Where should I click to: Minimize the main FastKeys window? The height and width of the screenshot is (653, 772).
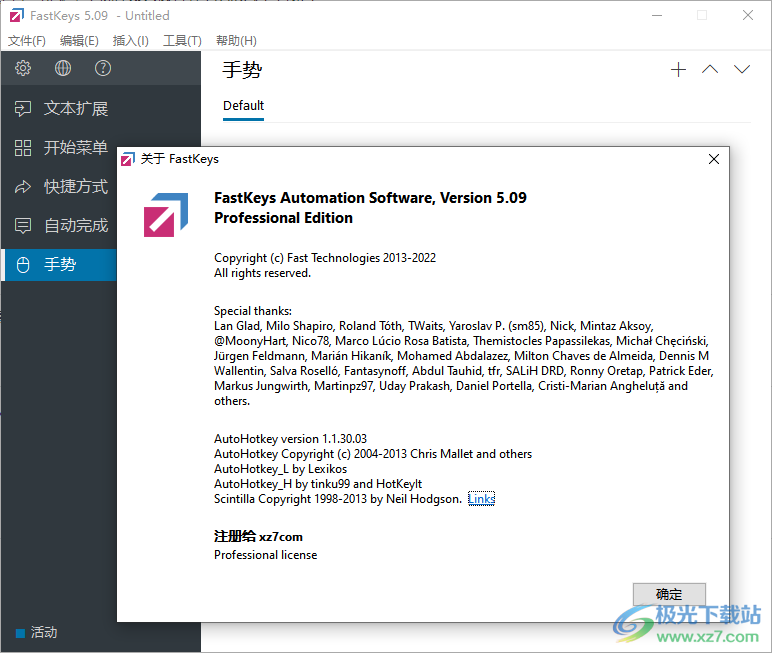tap(657, 15)
